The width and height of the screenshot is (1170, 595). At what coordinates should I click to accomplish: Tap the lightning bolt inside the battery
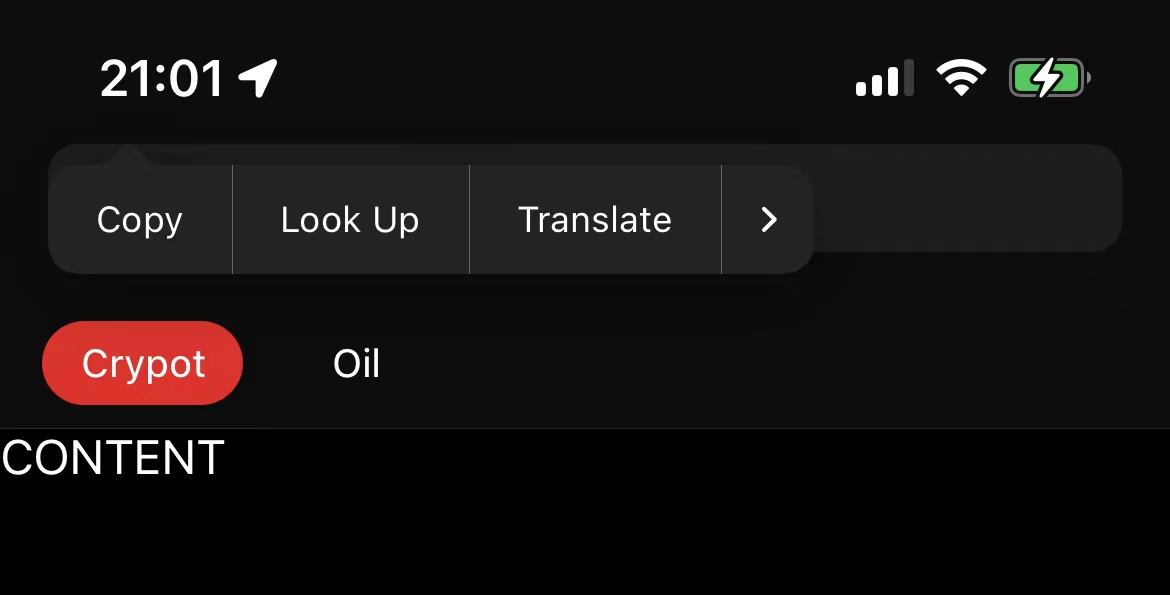(1046, 77)
